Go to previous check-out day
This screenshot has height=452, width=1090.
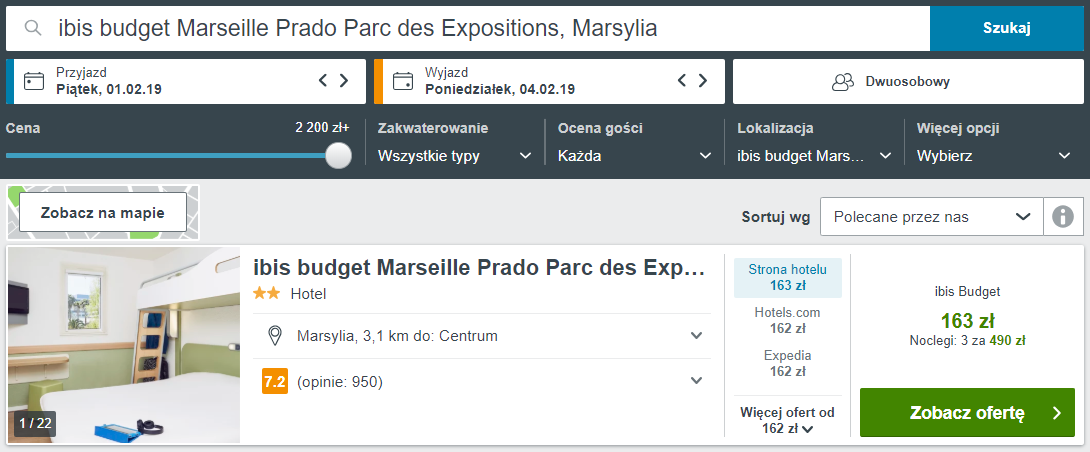[682, 81]
